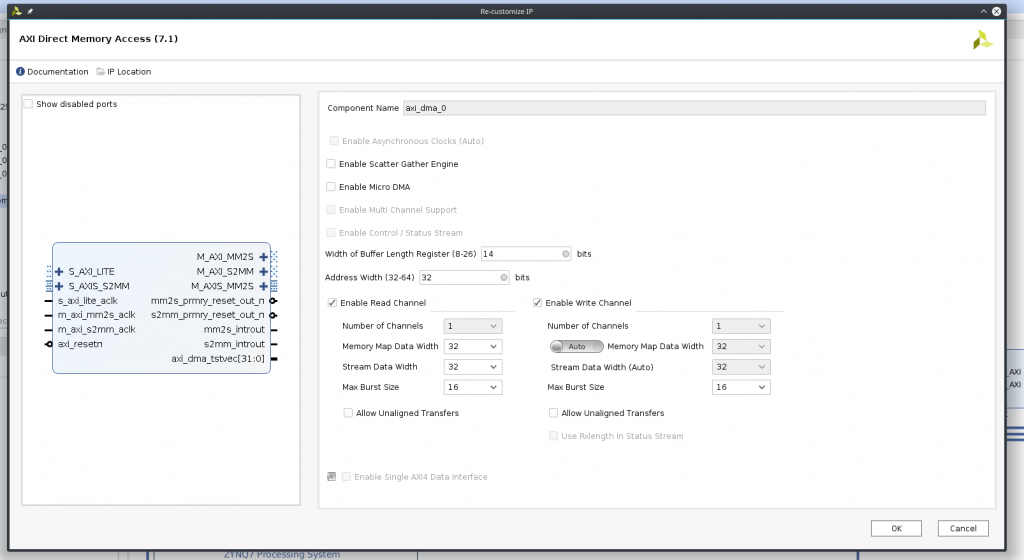Click the IP Location folder icon

tap(101, 72)
